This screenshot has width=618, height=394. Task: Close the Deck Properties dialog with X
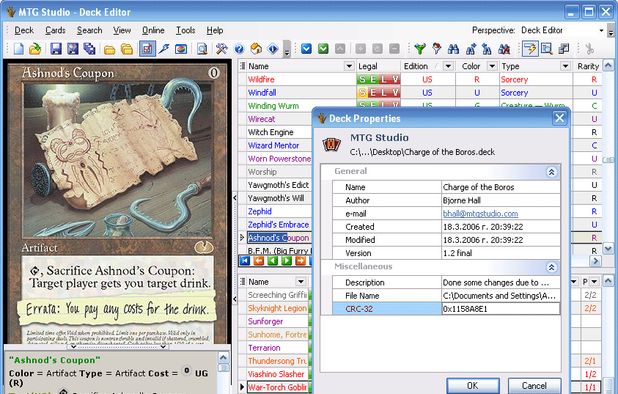click(x=560, y=118)
